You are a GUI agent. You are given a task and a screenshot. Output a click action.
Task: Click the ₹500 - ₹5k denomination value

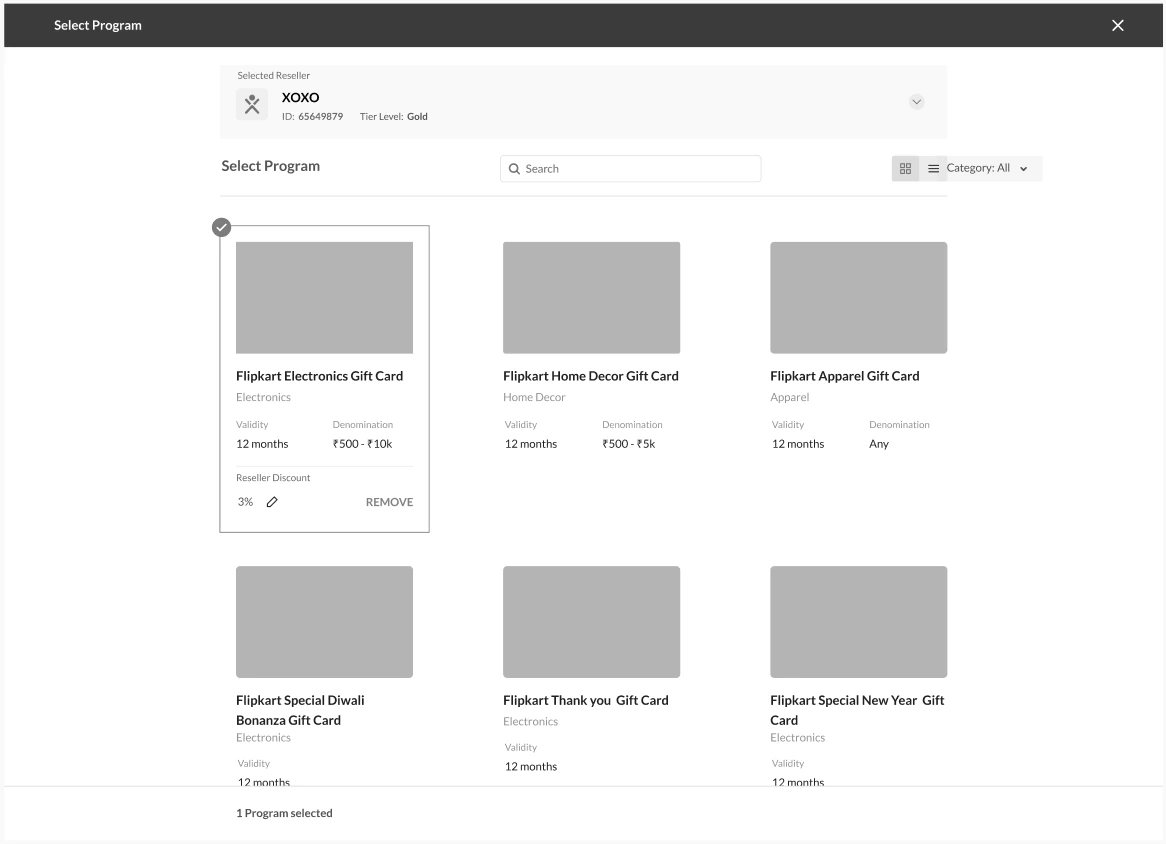628,444
